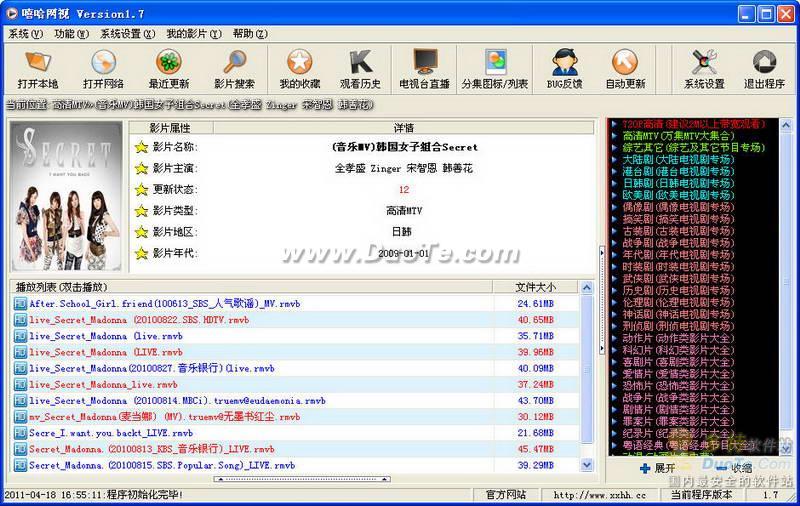Open the BUG反馈 feedback icon
Image resolution: width=800 pixels, height=506 pixels.
(x=564, y=62)
